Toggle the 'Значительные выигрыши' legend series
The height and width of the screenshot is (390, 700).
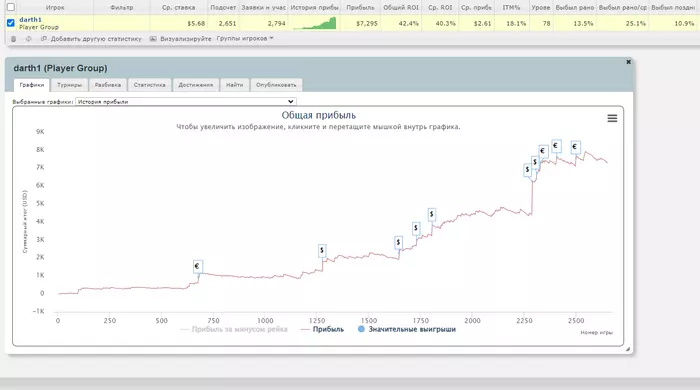coord(407,329)
